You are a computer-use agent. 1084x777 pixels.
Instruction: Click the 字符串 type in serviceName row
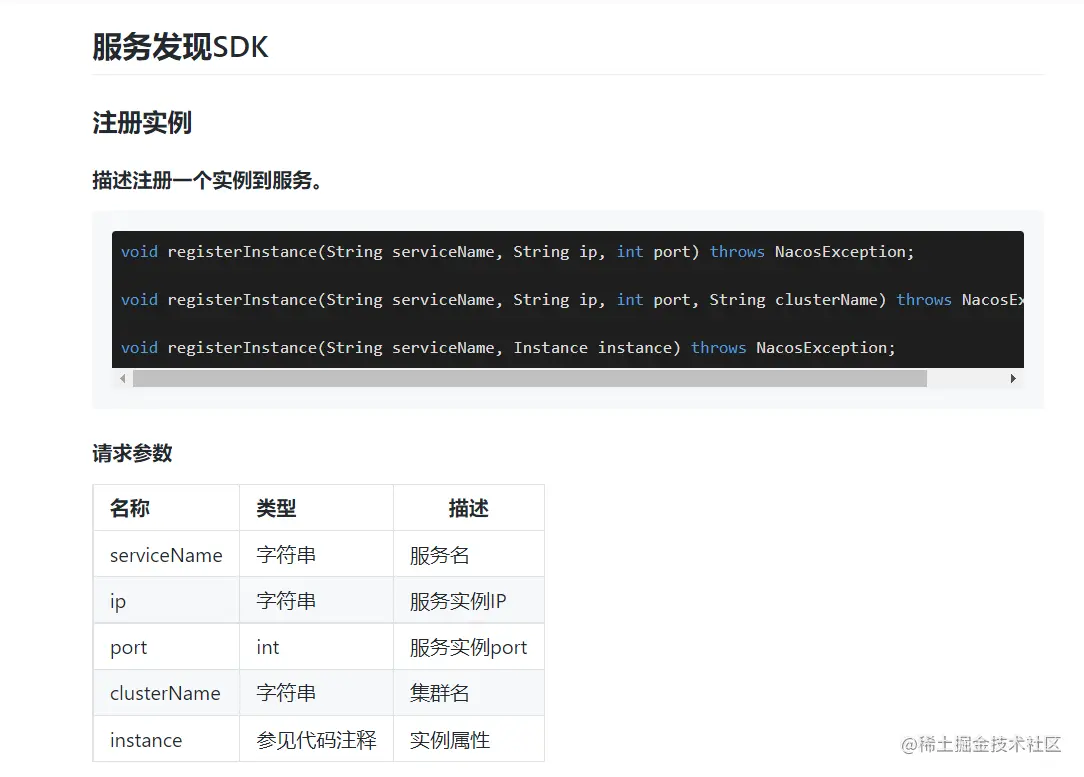pyautogui.click(x=316, y=554)
